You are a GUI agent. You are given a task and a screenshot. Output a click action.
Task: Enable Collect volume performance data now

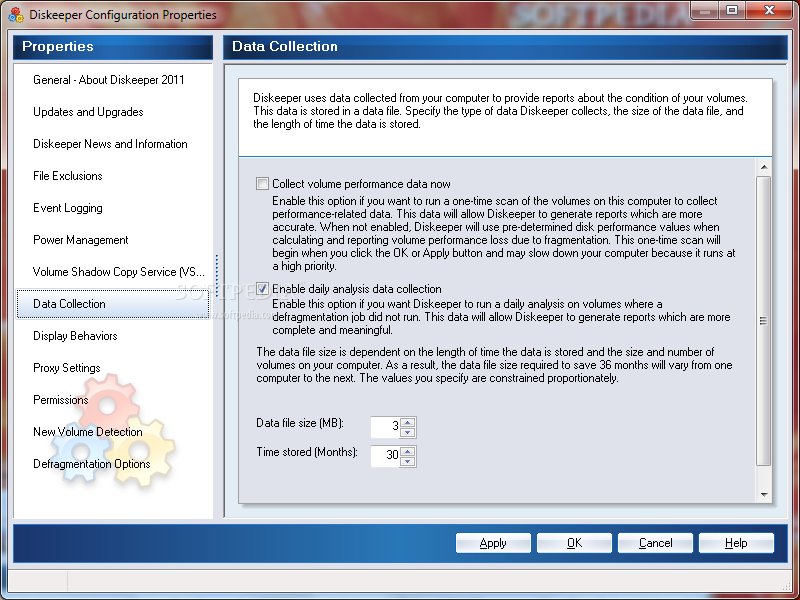point(262,184)
